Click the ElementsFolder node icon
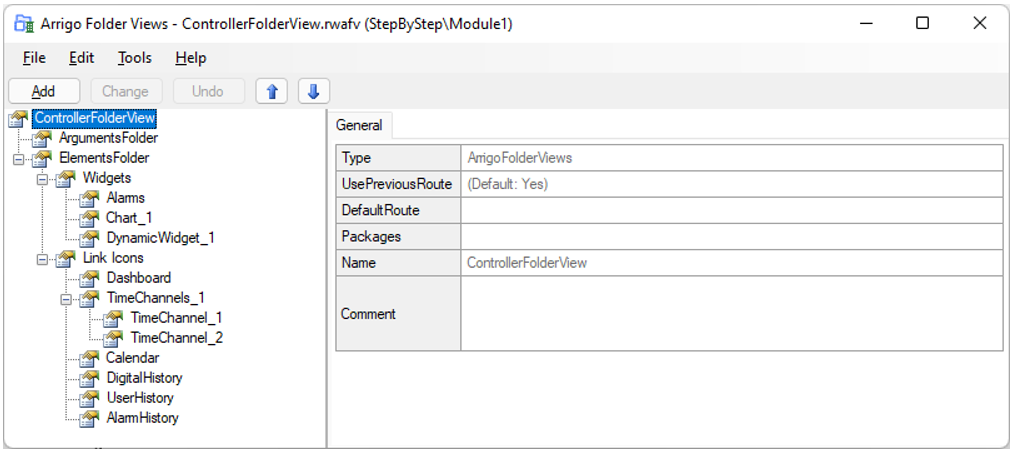The width and height of the screenshot is (1016, 454). tap(42, 159)
